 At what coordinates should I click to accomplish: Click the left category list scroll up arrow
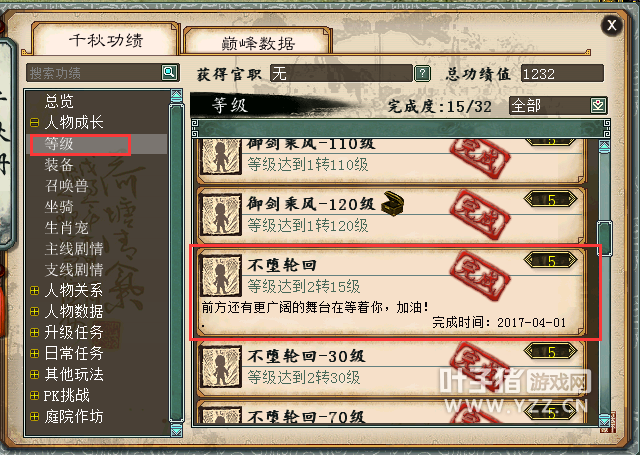tap(176, 96)
